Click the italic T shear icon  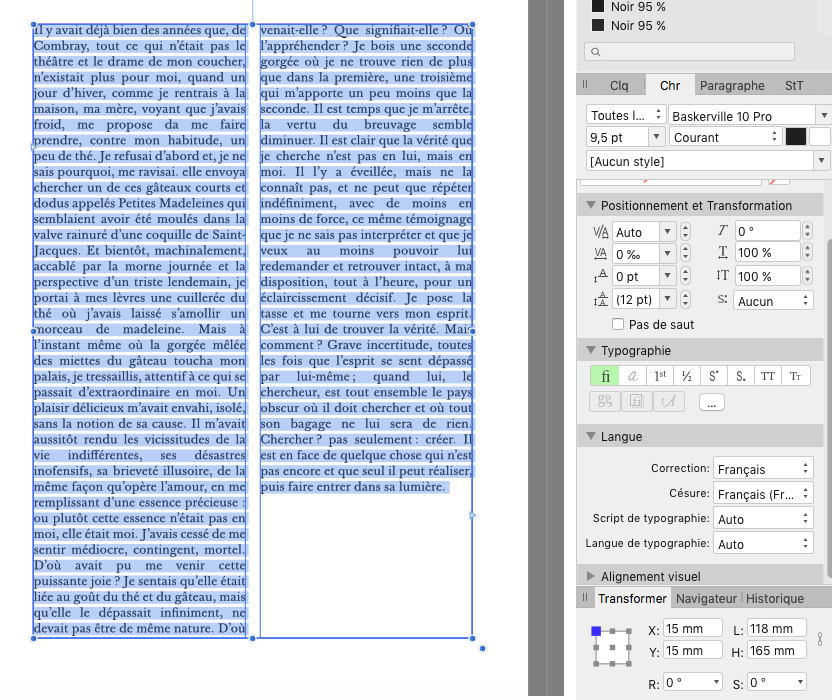pos(723,231)
